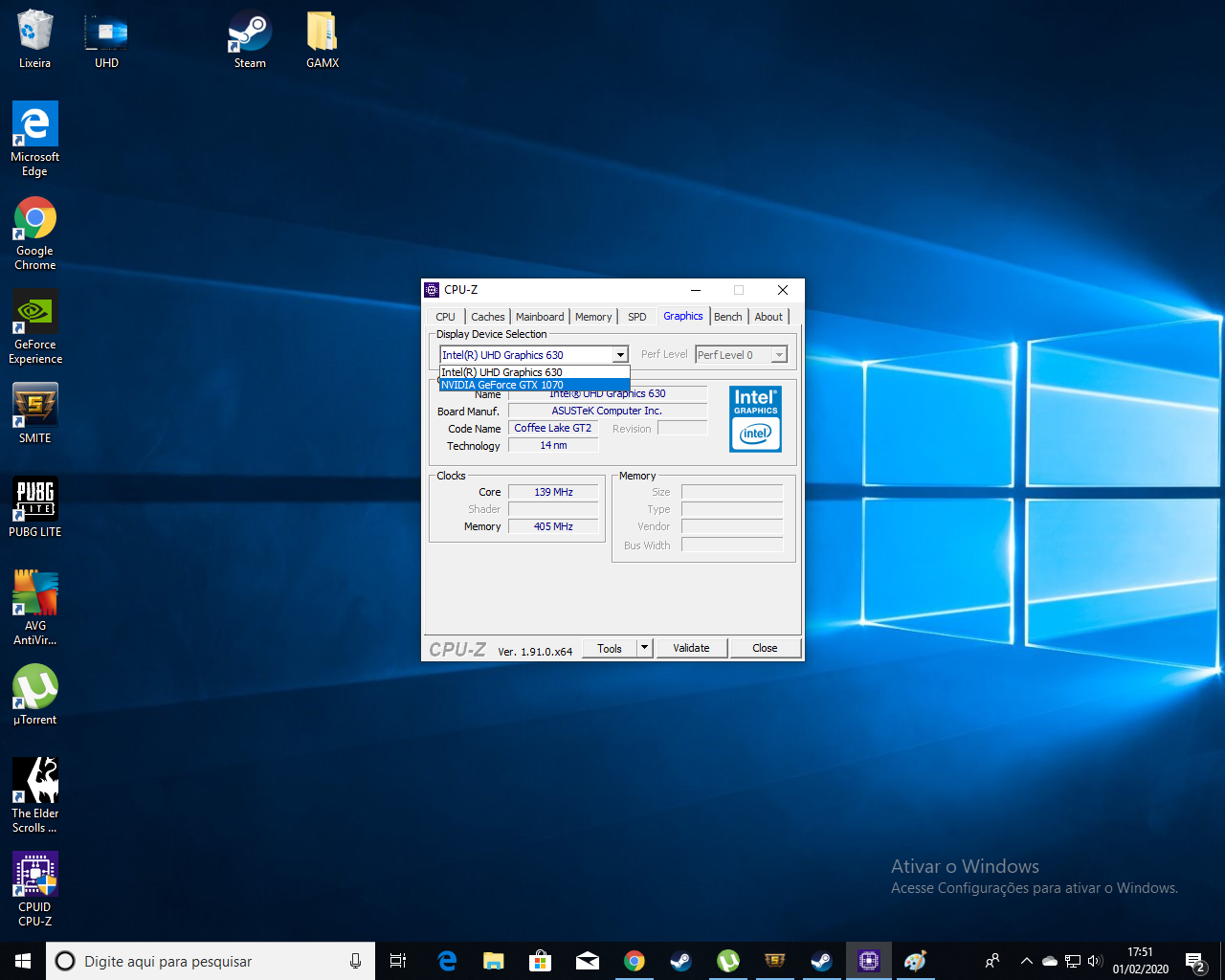Open Paint from the taskbar
Screen dimensions: 1225x980
coord(915,961)
